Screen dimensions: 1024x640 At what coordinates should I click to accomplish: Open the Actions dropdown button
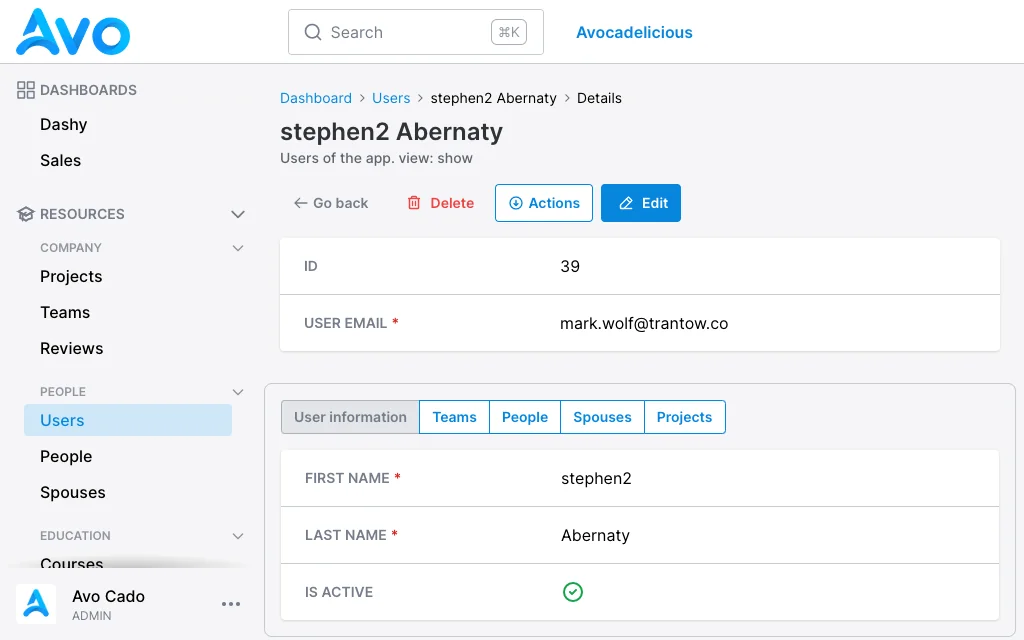[544, 203]
